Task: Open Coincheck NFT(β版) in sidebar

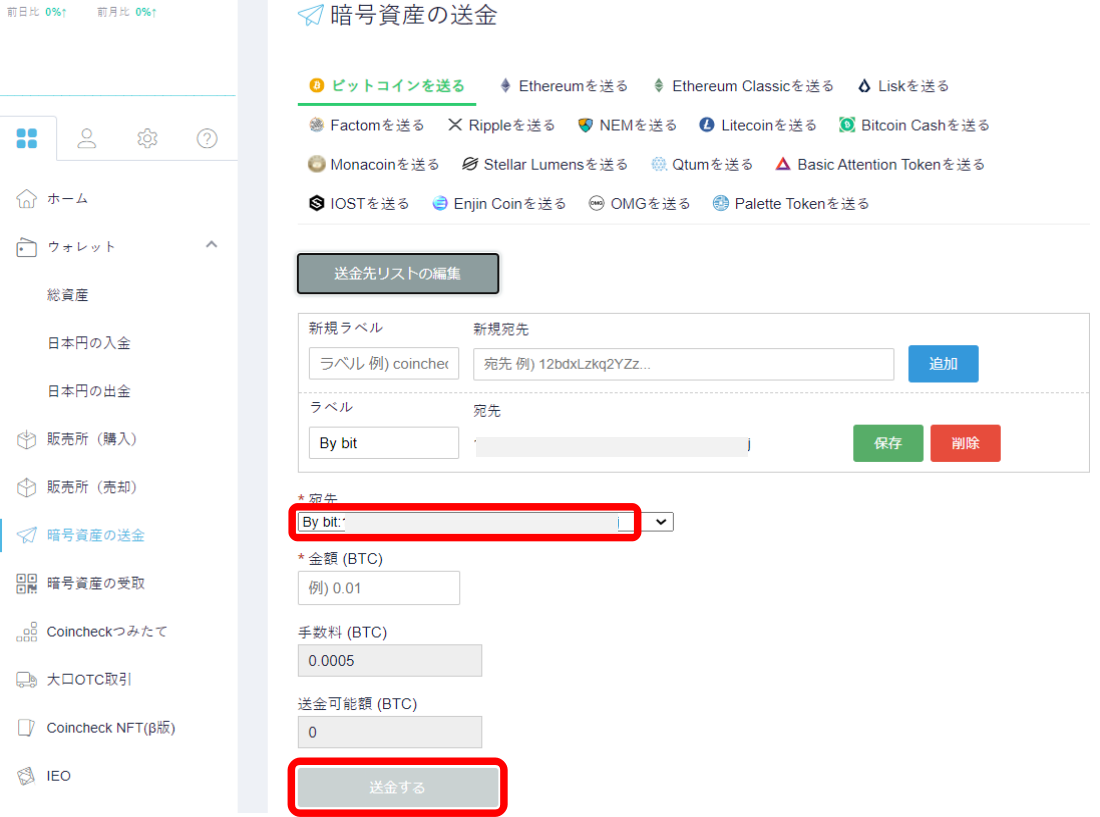Action: [x=111, y=728]
